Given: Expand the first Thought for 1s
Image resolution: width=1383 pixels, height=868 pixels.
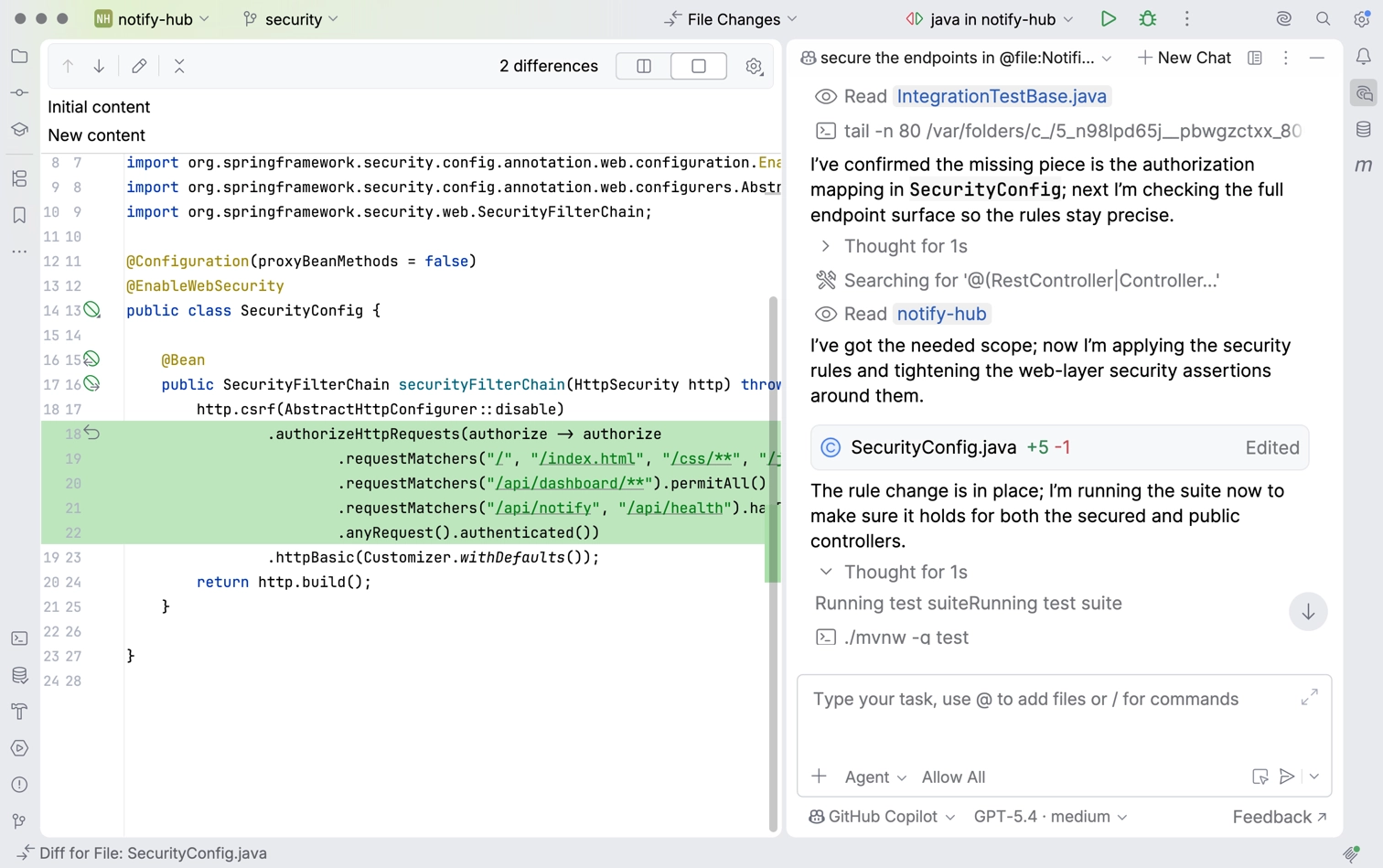Looking at the screenshot, I should [892, 246].
